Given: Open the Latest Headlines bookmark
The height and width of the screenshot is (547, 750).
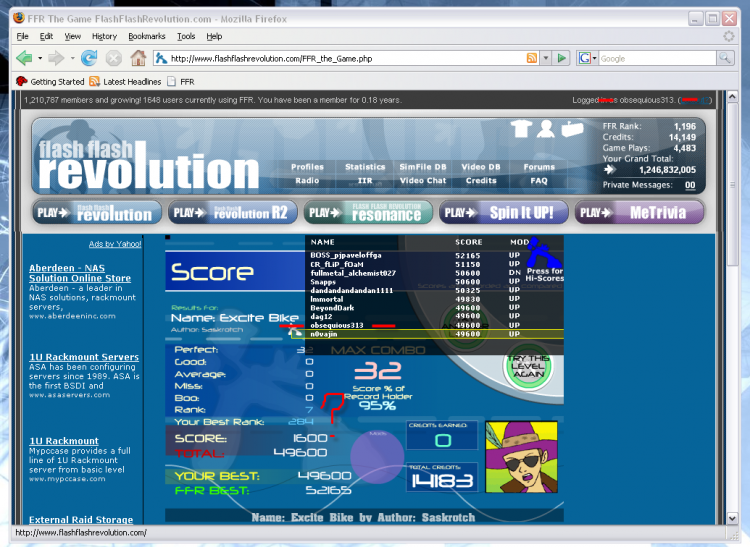Looking at the screenshot, I should [x=124, y=81].
